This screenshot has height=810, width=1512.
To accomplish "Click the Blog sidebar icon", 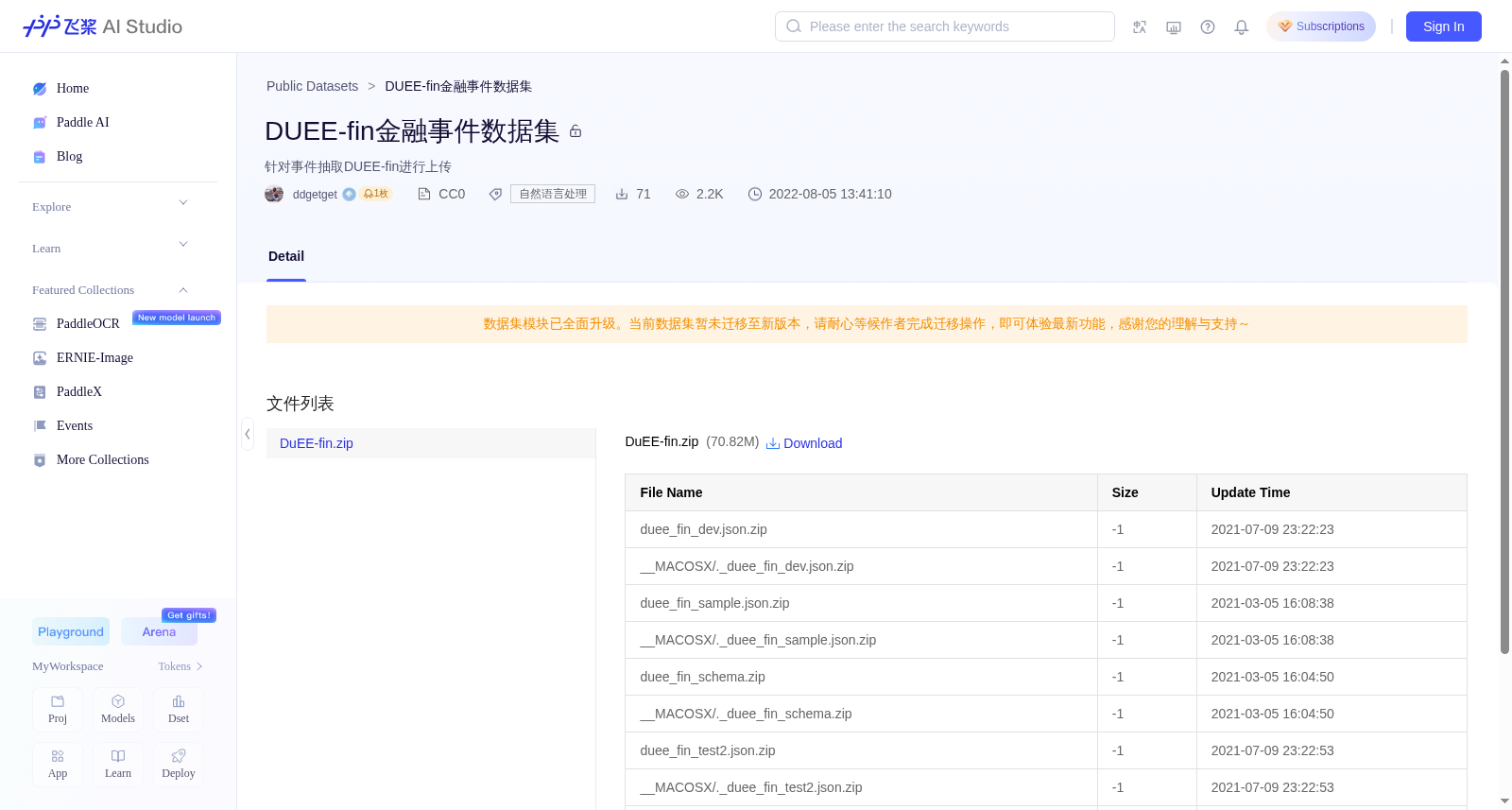I will click(40, 157).
